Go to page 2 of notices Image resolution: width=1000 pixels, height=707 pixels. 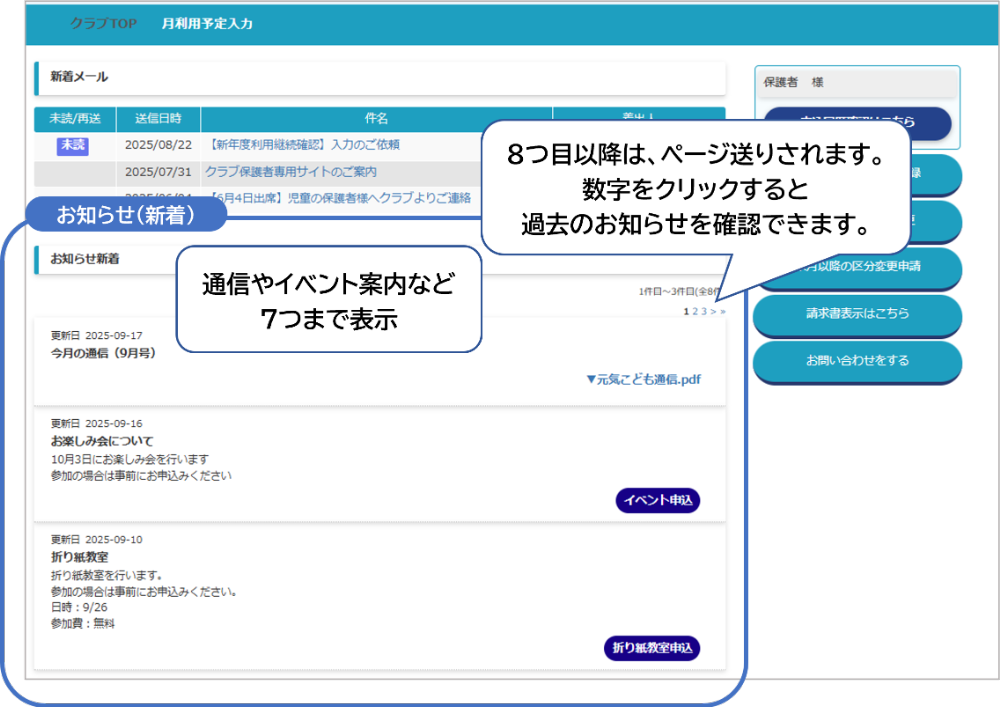(695, 312)
